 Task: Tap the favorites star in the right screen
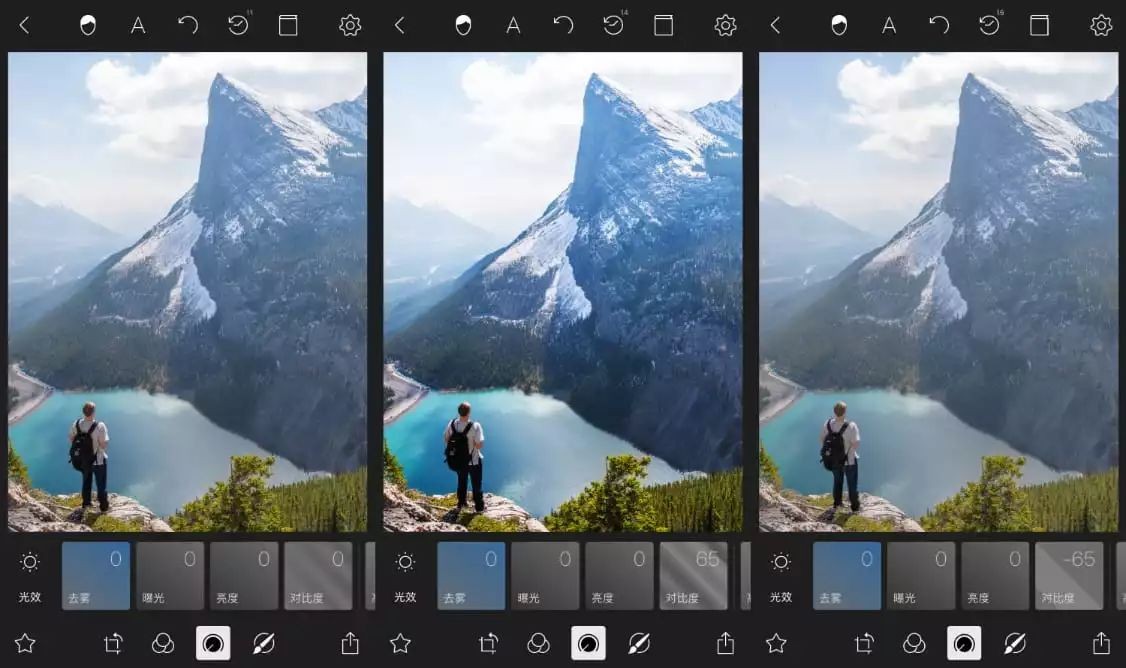[776, 643]
